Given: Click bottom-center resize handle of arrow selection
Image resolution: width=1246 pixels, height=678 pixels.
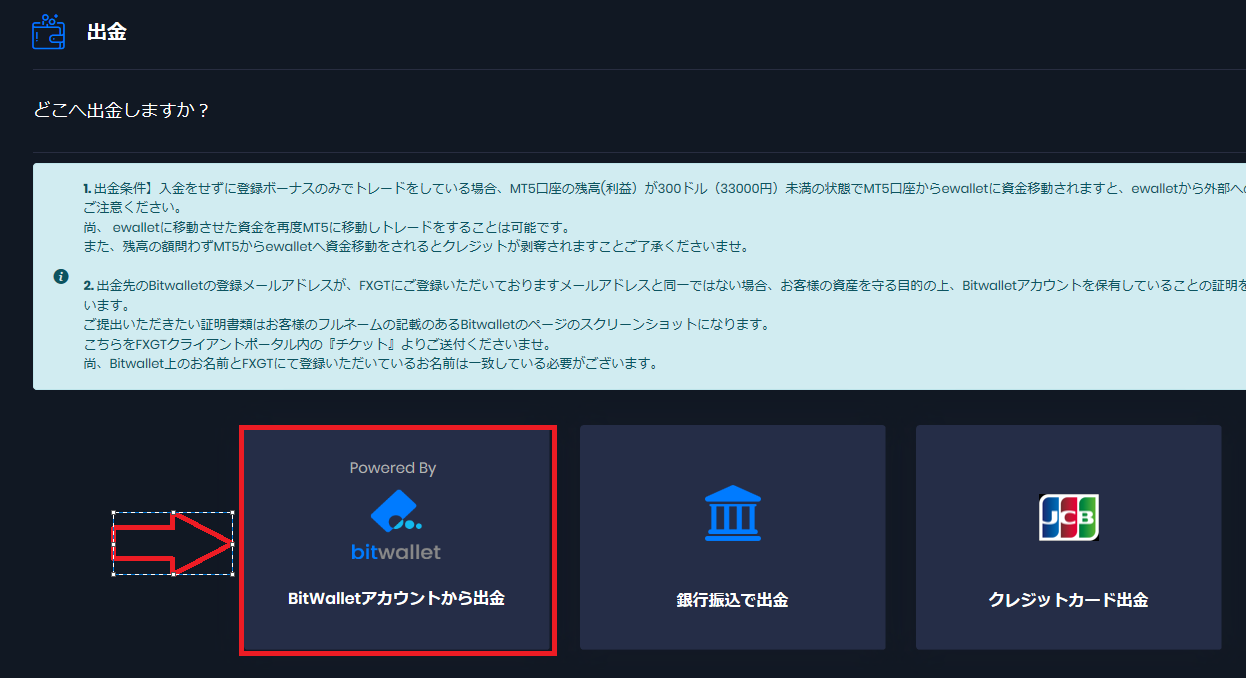Looking at the screenshot, I should pos(173,575).
